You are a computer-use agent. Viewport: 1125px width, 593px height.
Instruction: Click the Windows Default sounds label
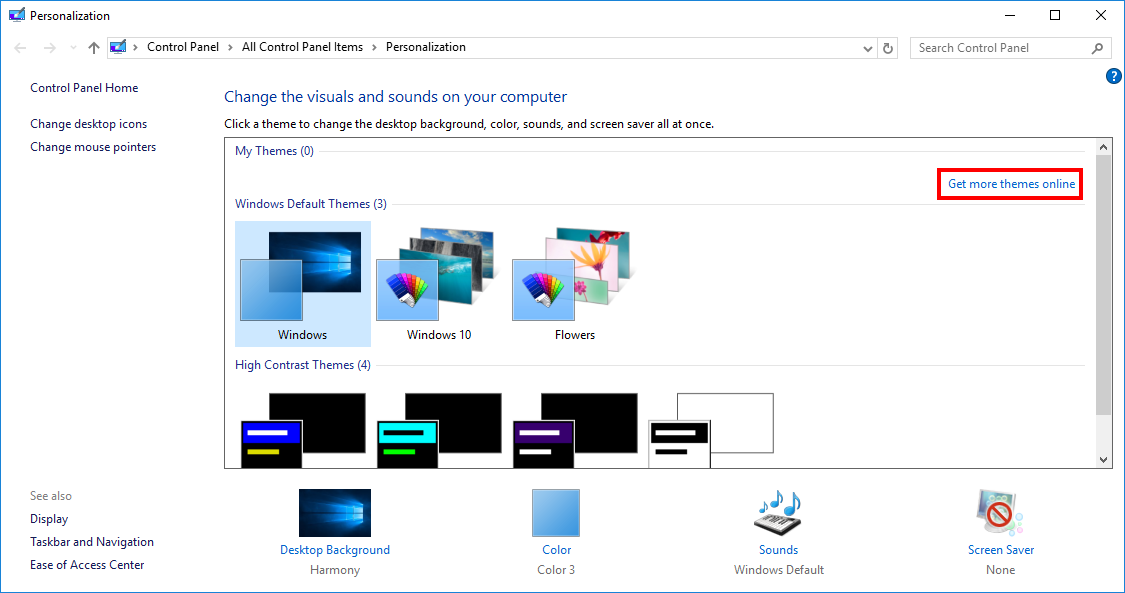coord(778,570)
